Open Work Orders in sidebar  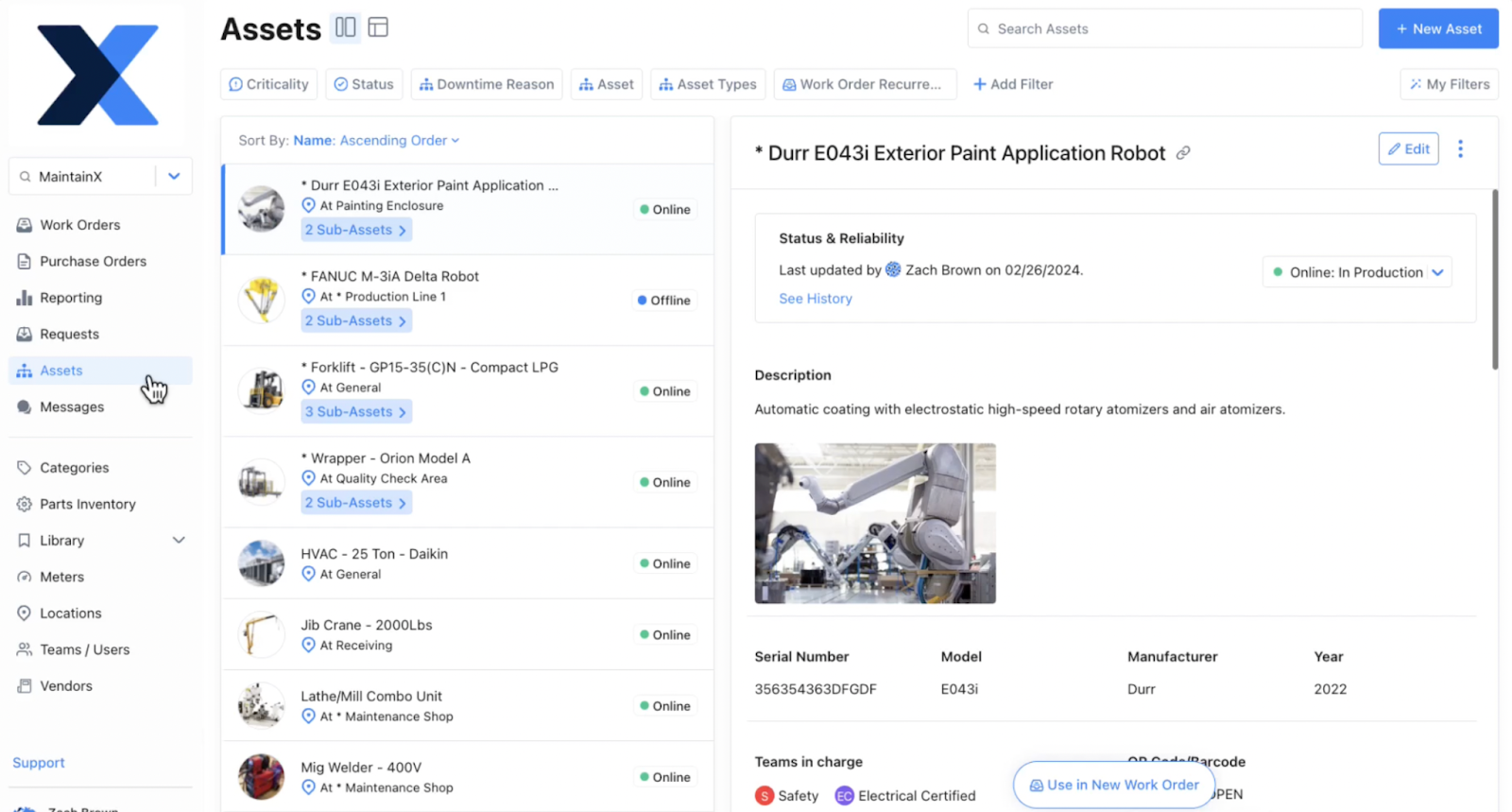(x=100, y=225)
